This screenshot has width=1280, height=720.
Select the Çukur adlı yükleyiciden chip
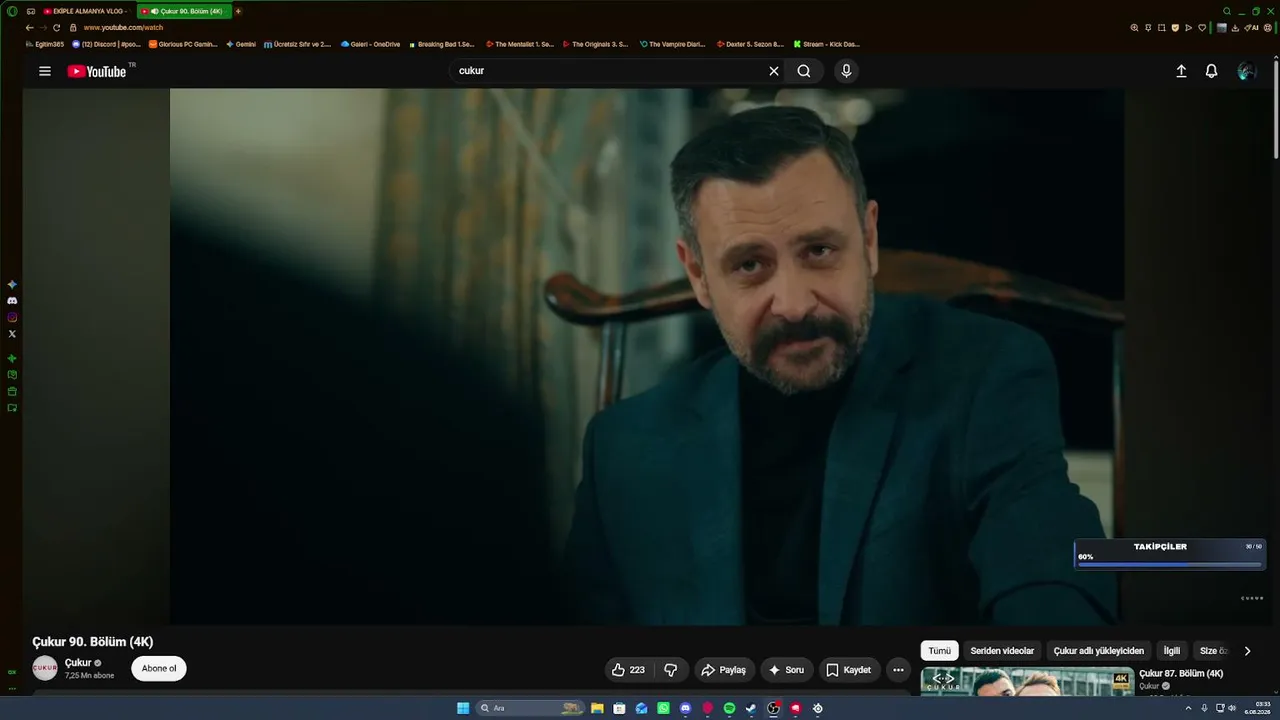[x=1099, y=651]
